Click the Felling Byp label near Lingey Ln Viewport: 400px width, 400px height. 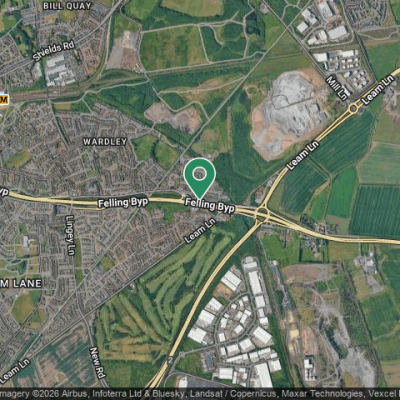(123, 203)
